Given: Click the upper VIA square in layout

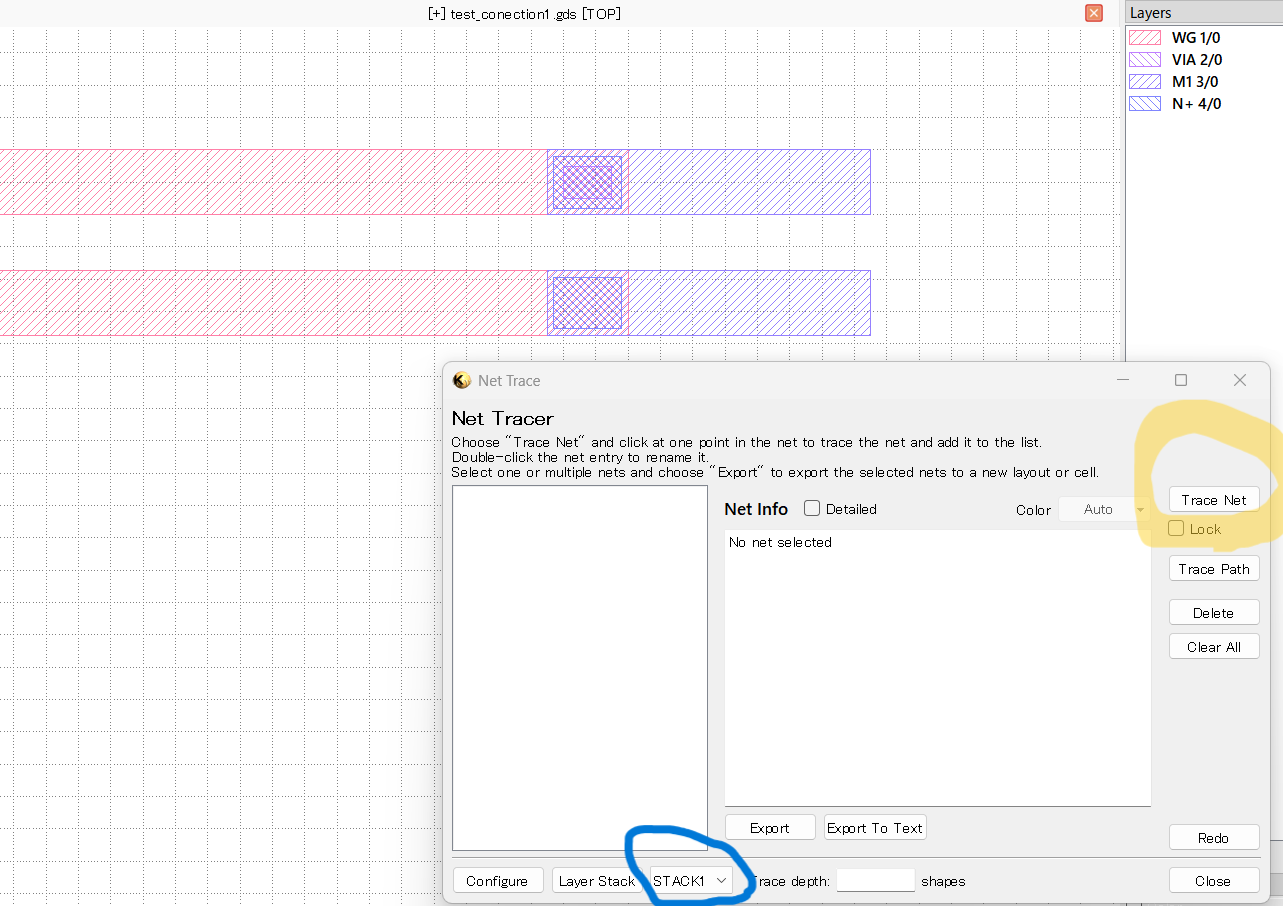Looking at the screenshot, I should coord(587,182).
